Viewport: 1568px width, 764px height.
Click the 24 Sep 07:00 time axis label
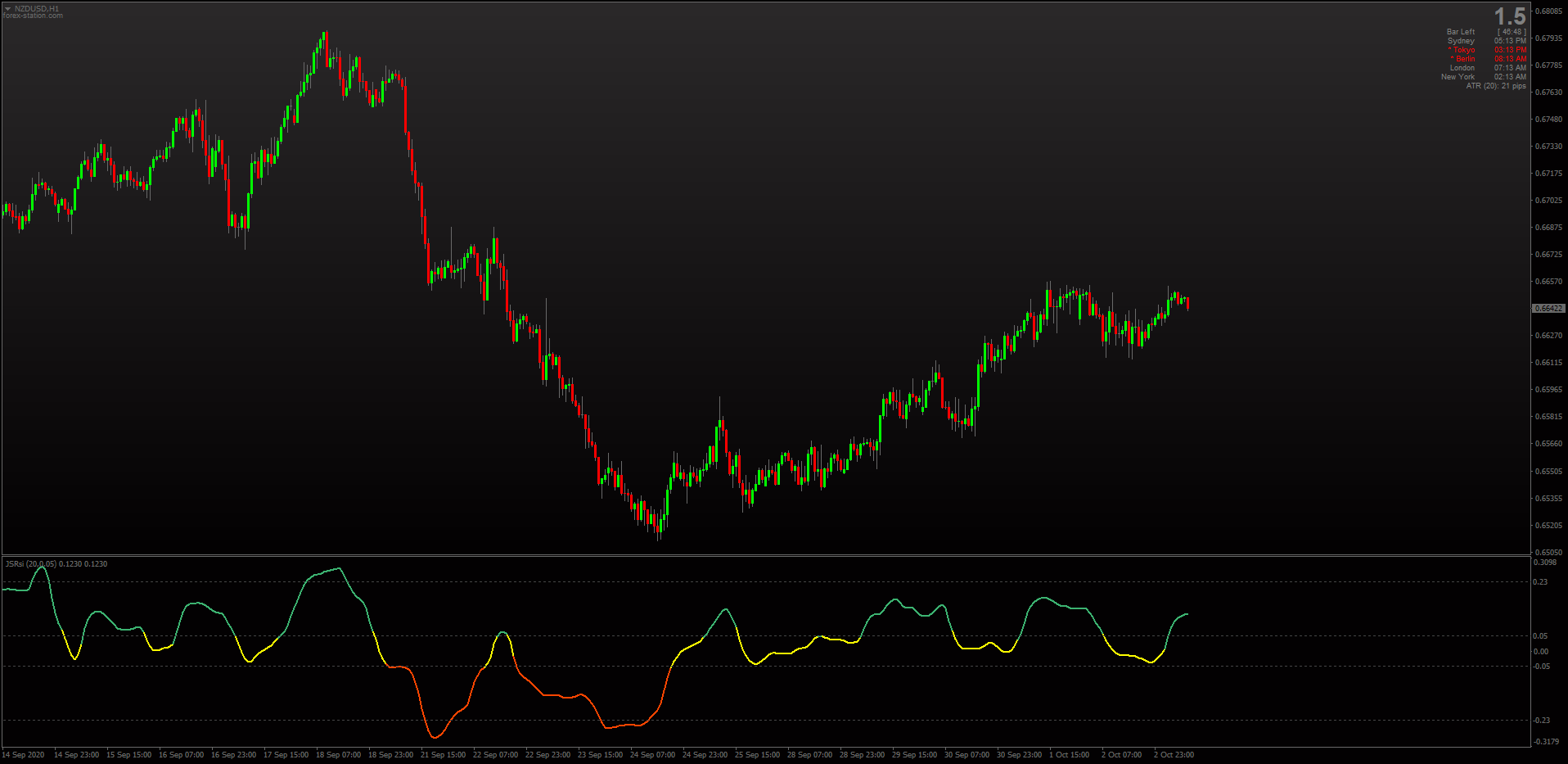652,755
